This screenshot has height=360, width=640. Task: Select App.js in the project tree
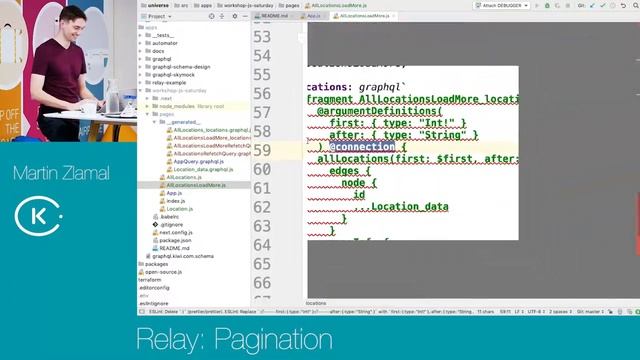(x=174, y=193)
